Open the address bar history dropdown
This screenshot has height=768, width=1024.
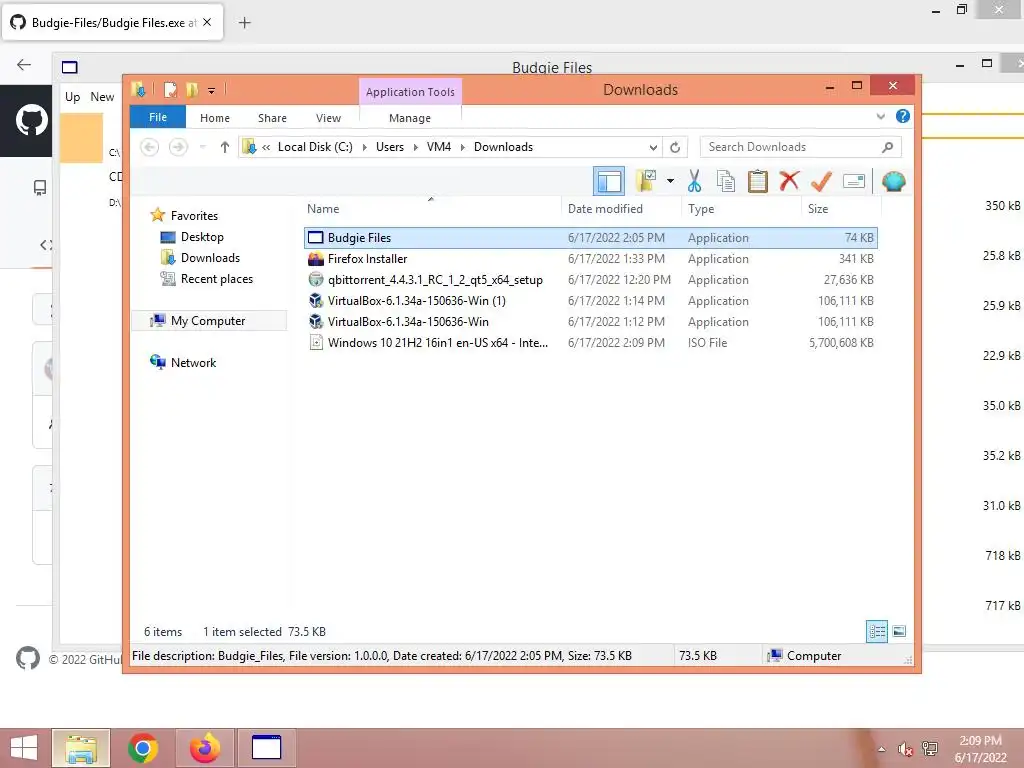(652, 147)
